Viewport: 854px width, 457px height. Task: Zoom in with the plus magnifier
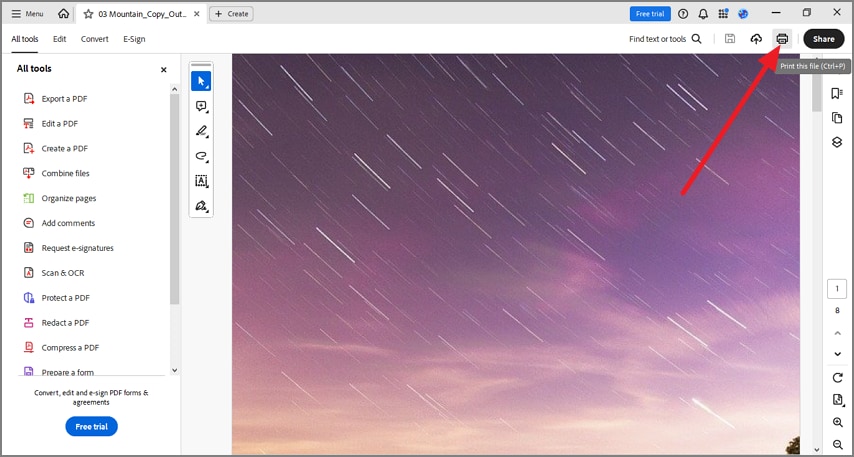[838, 423]
